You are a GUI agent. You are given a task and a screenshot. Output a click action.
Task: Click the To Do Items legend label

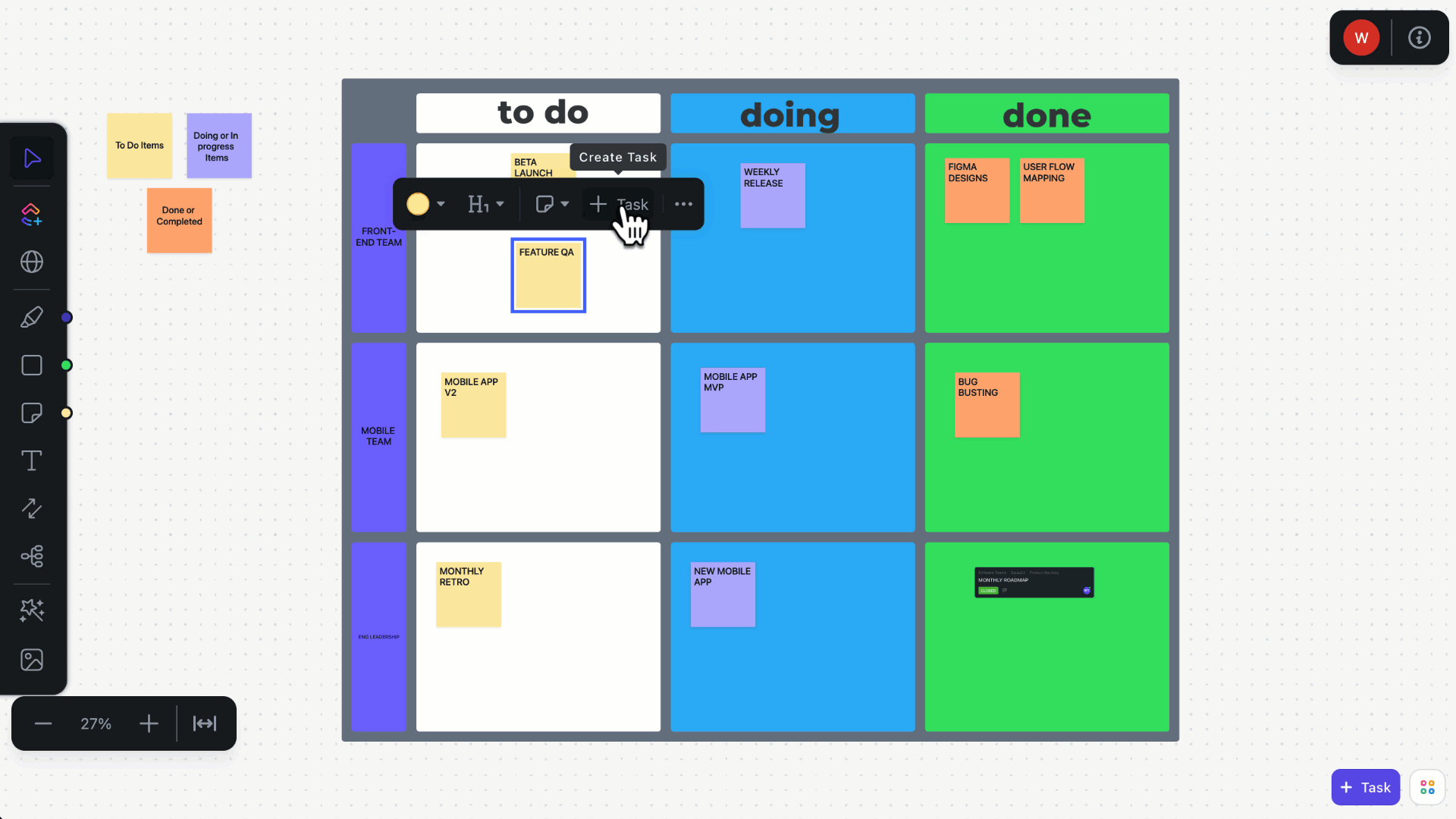[x=139, y=145]
